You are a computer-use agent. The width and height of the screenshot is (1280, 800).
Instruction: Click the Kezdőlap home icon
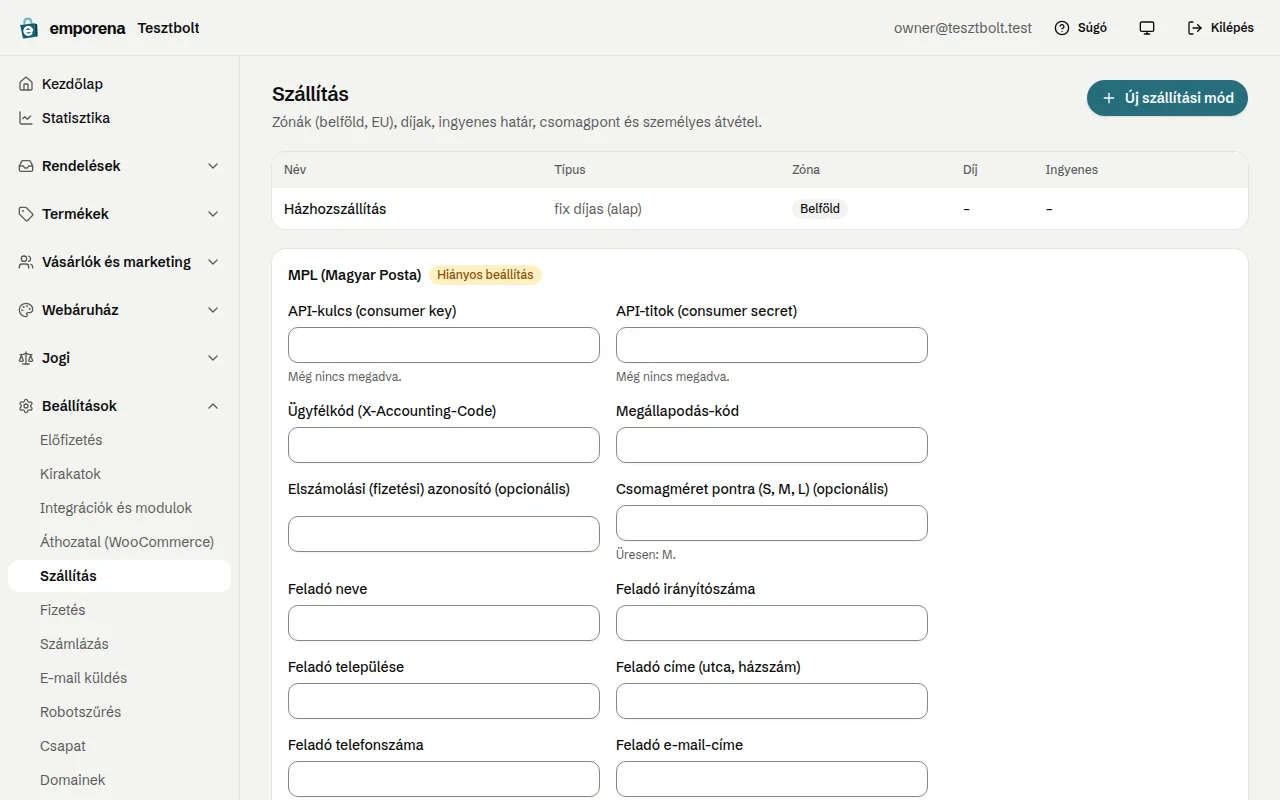[x=26, y=84]
